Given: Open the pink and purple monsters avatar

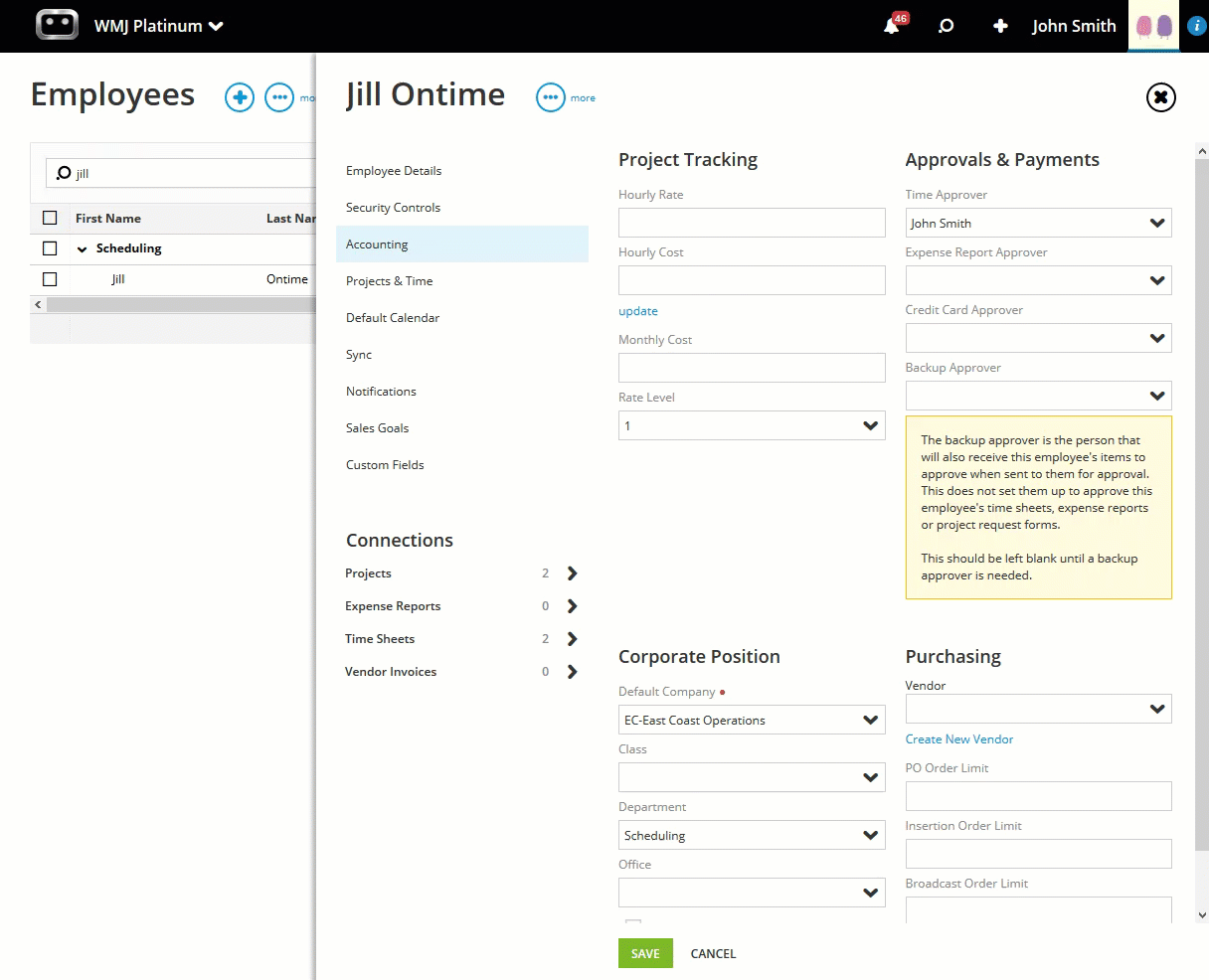Looking at the screenshot, I should coord(1154,26).
